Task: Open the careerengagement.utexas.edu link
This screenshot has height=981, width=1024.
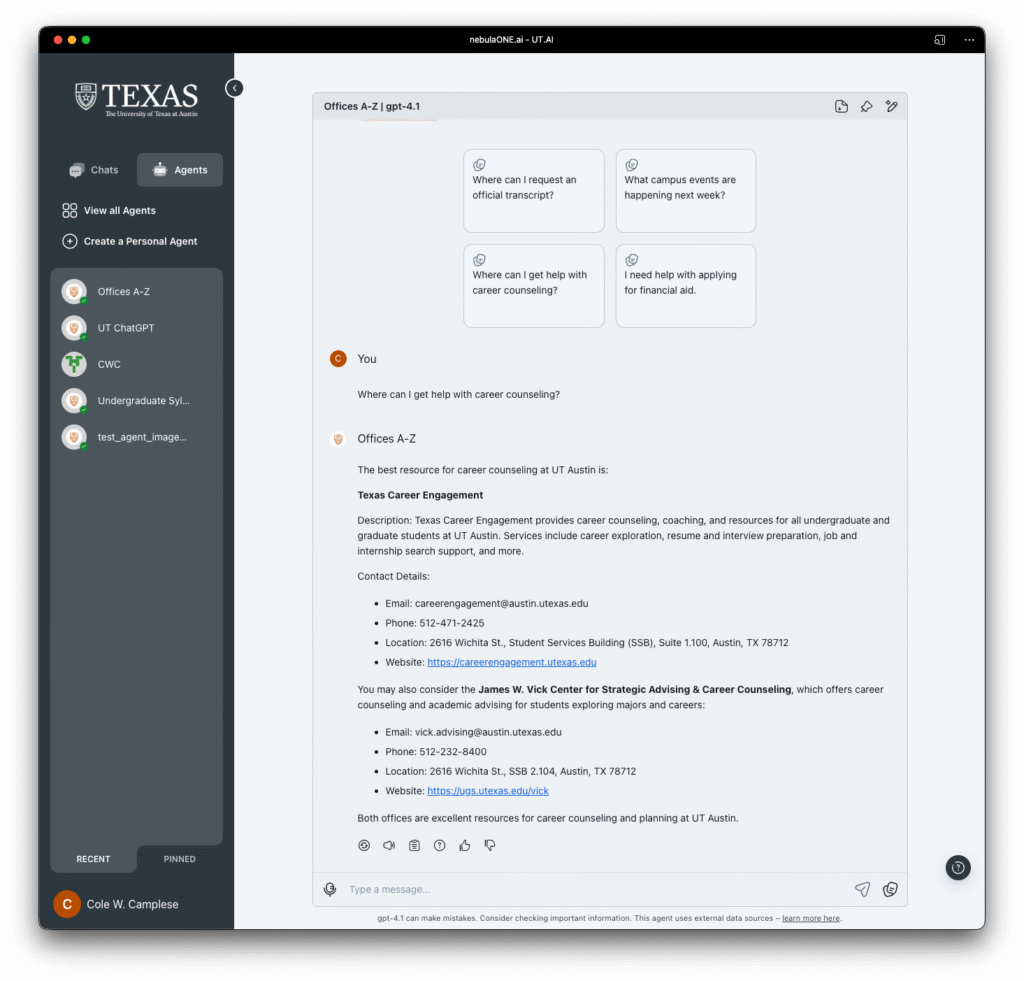Action: tap(511, 662)
